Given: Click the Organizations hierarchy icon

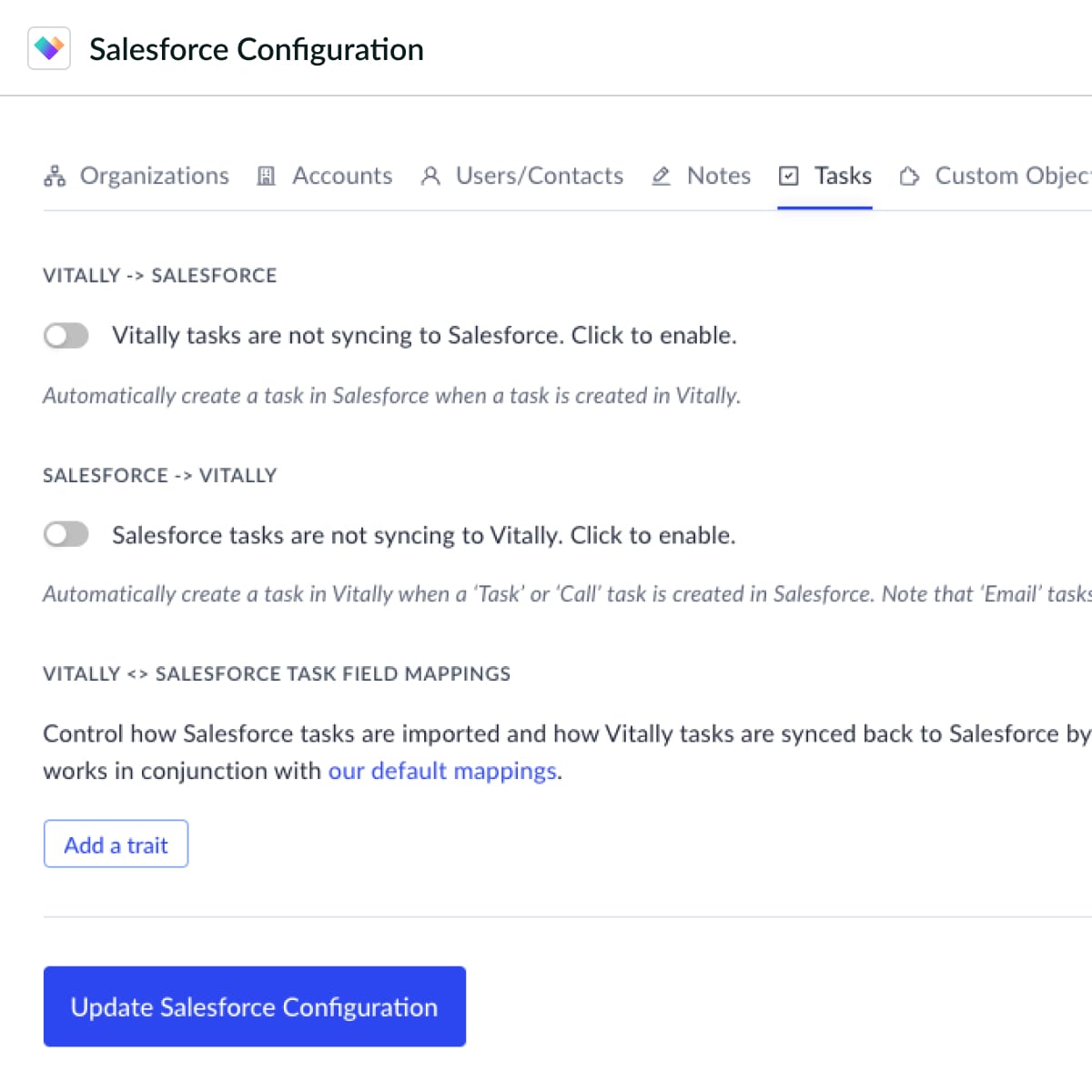Looking at the screenshot, I should pos(55,176).
